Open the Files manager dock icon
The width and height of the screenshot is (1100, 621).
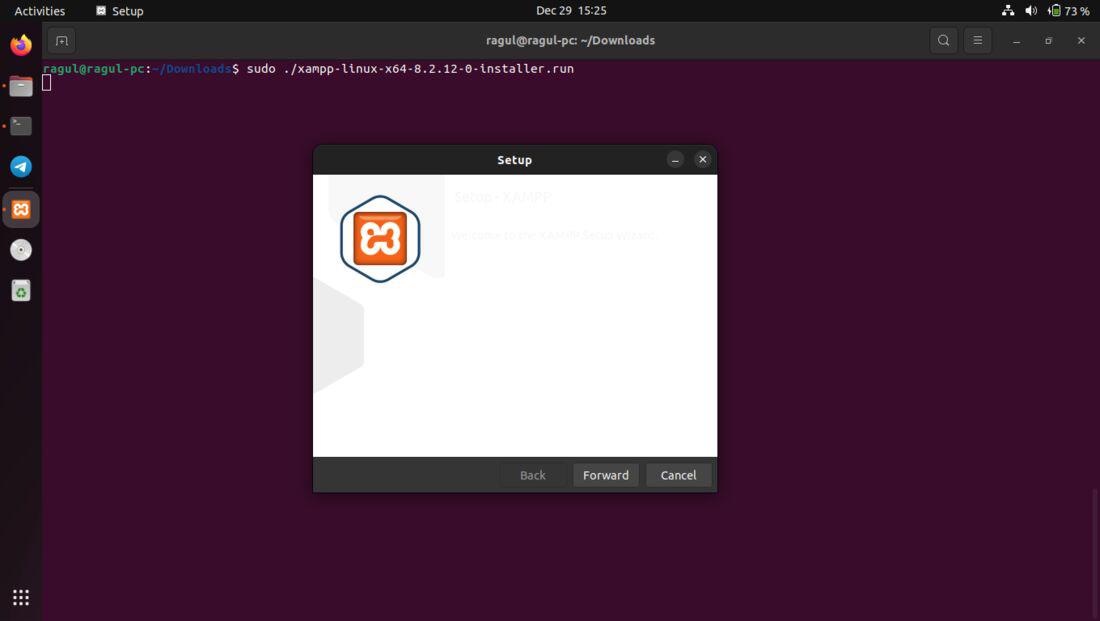[21, 86]
